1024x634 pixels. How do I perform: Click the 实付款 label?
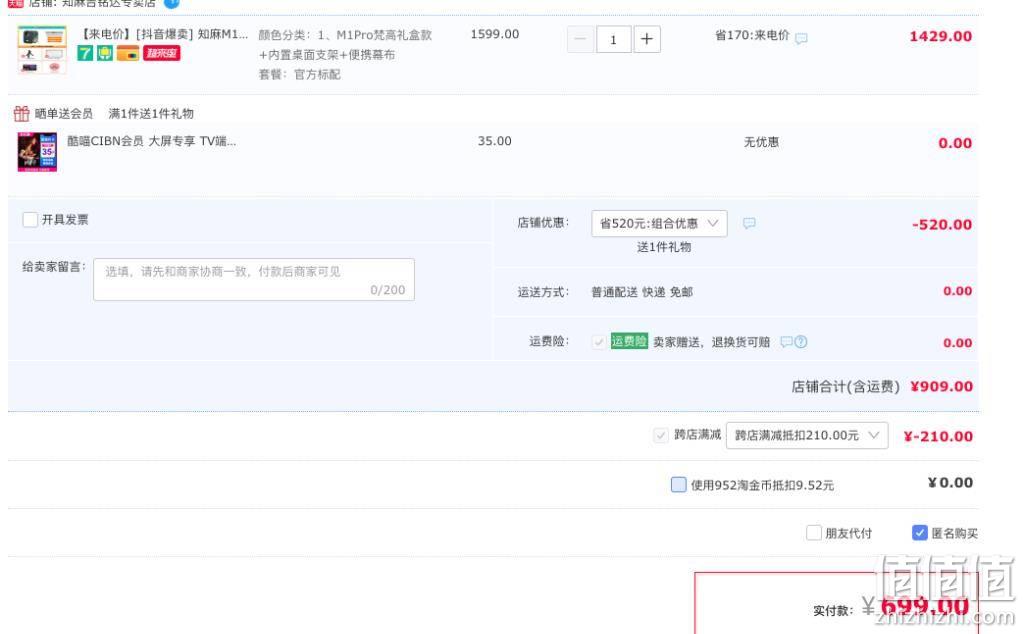point(833,610)
